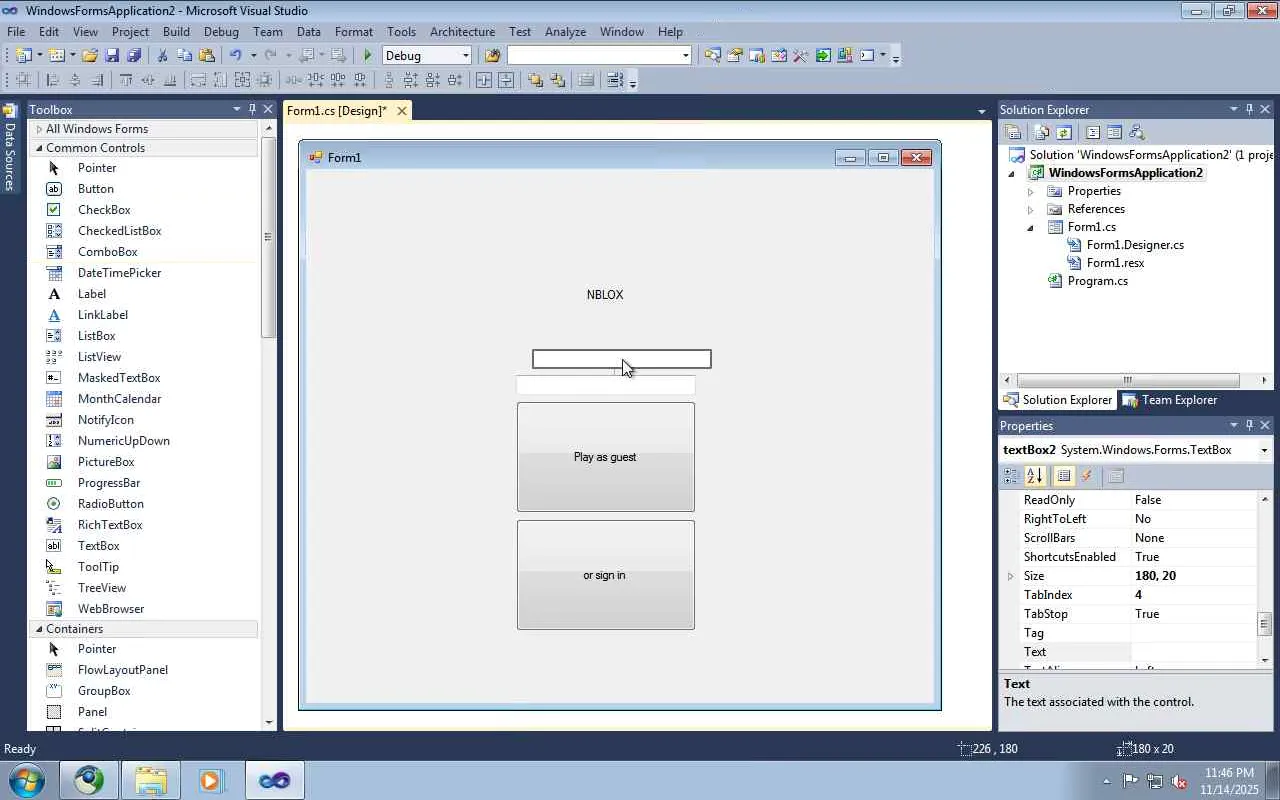Viewport: 1280px width, 800px height.
Task: Click the Send to Back layout icon
Action: 557,81
